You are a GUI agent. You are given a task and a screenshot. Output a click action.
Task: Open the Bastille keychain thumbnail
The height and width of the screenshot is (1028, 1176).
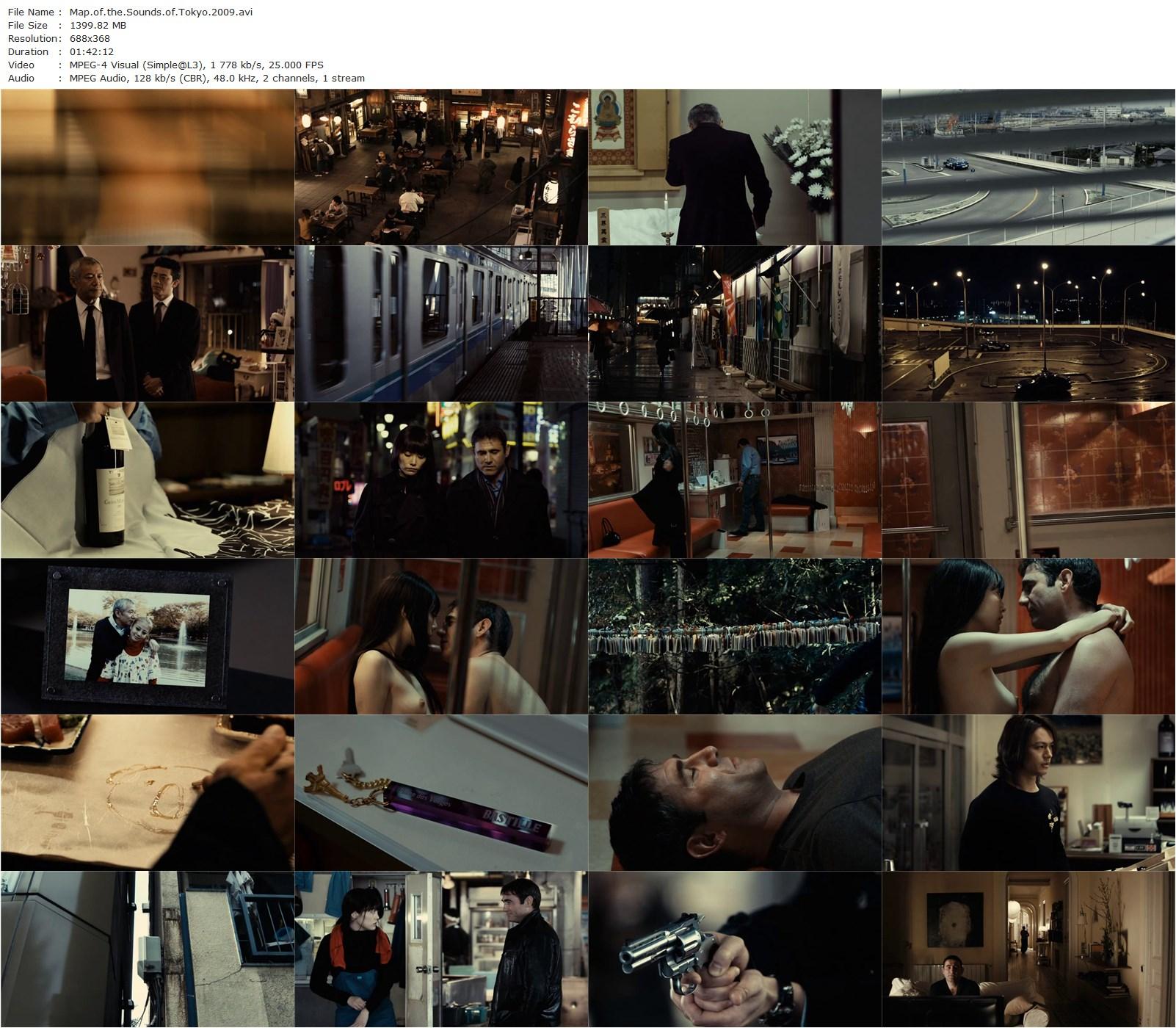(441, 793)
